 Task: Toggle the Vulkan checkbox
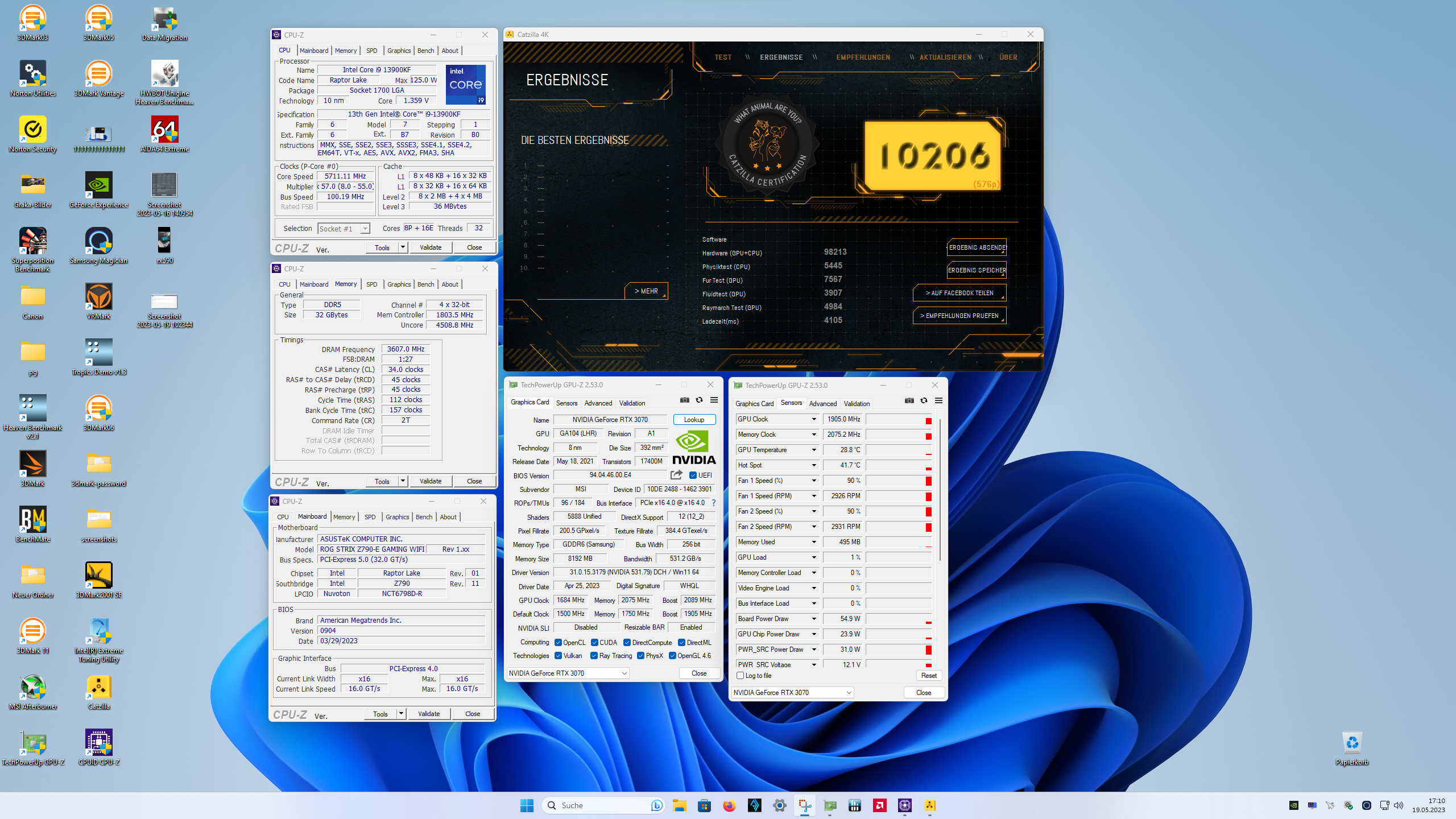pos(559,656)
